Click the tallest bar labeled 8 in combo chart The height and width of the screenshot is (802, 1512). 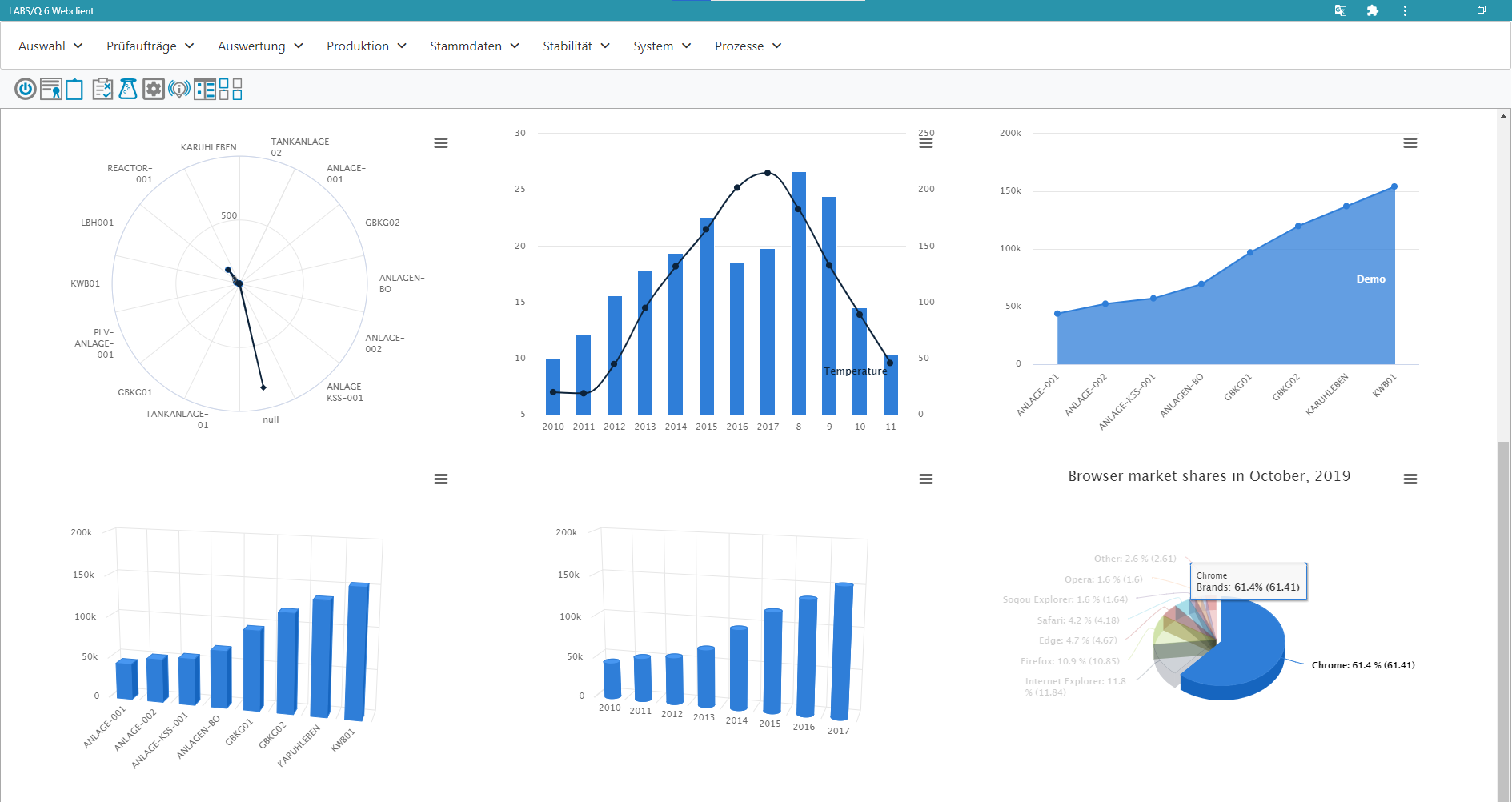point(799,293)
